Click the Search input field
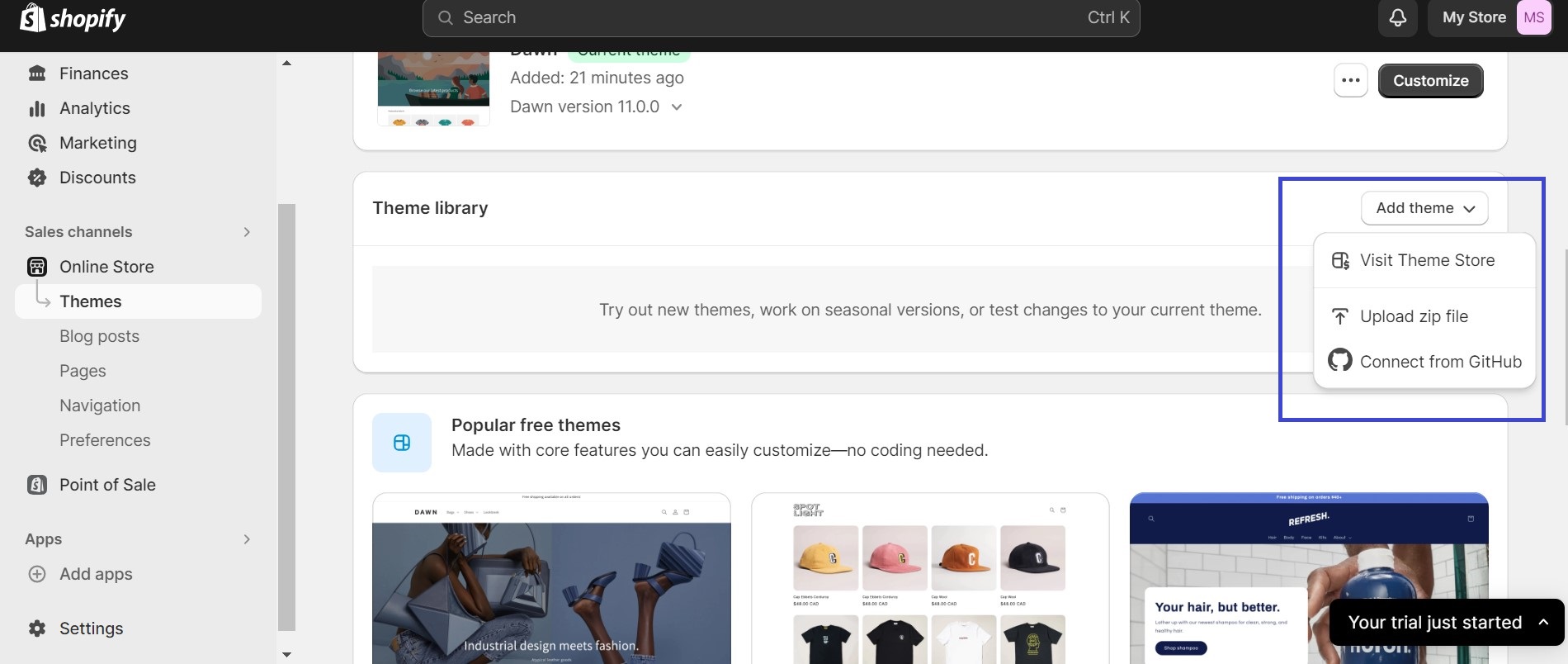Viewport: 1568px width, 664px height. [x=781, y=17]
